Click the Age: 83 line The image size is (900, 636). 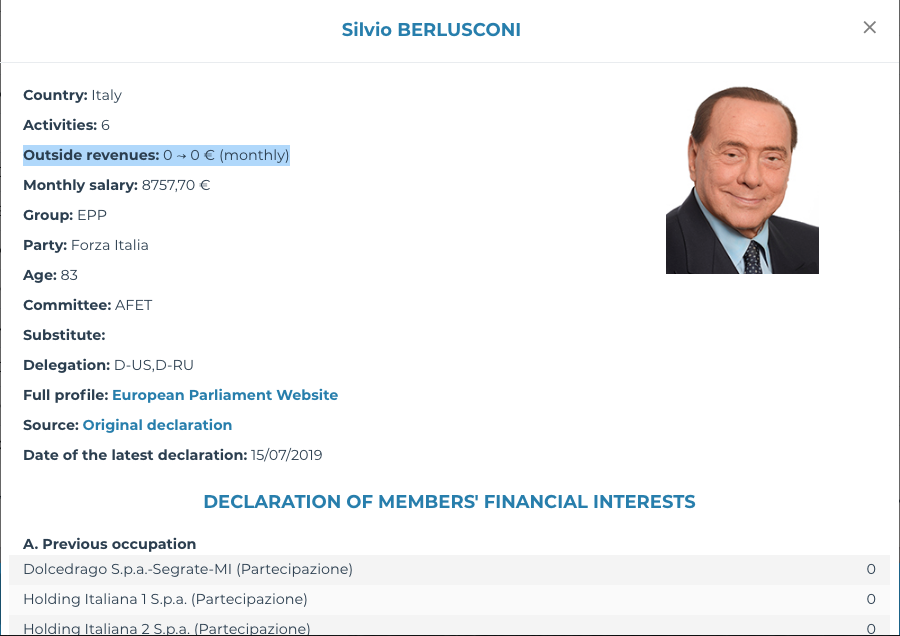pyautogui.click(x=50, y=275)
